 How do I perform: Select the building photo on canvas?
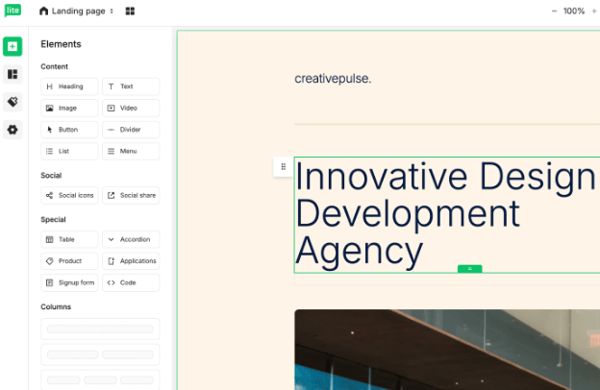447,349
